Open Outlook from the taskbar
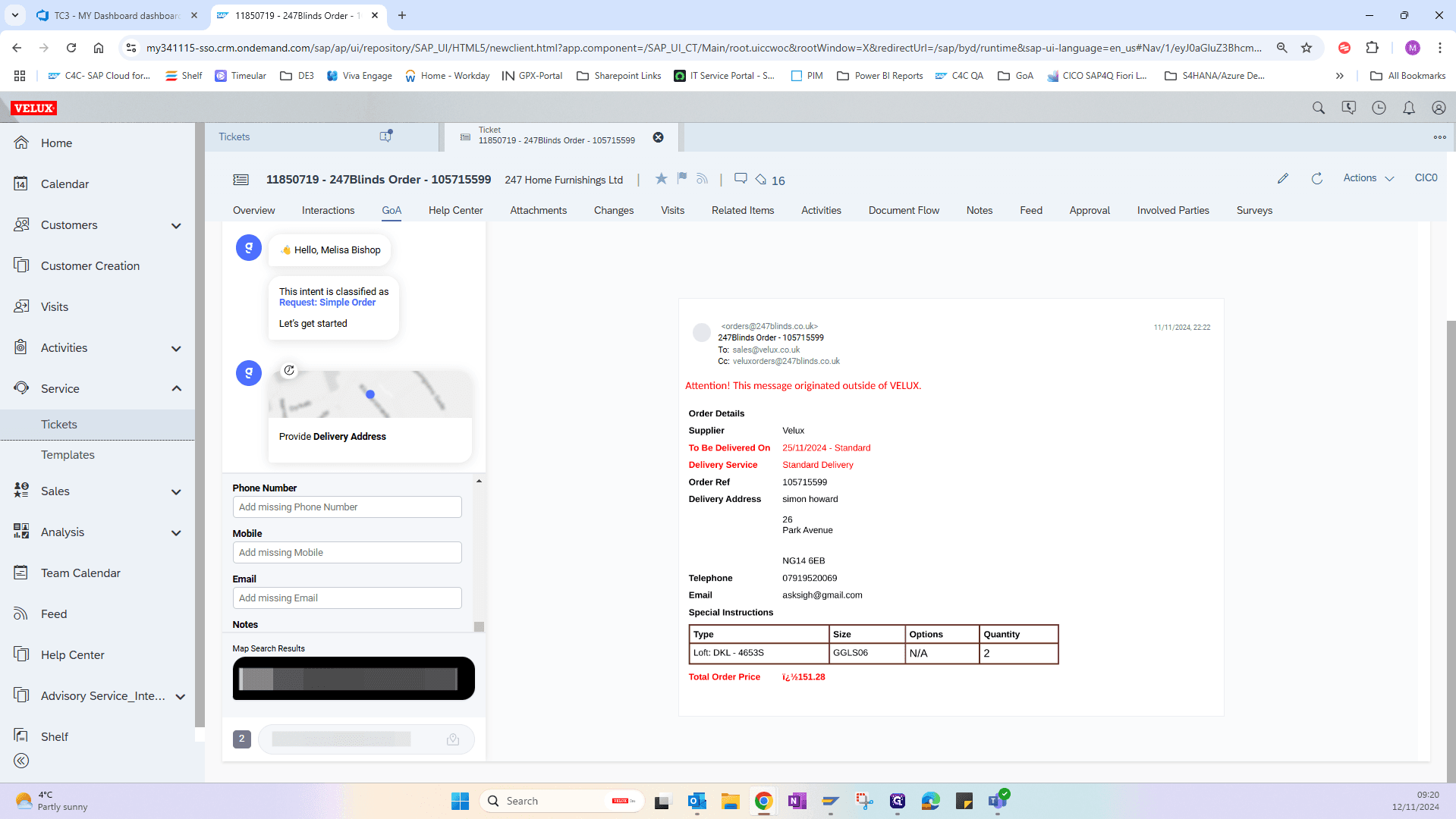Viewport: 1456px width, 819px height. tap(697, 802)
